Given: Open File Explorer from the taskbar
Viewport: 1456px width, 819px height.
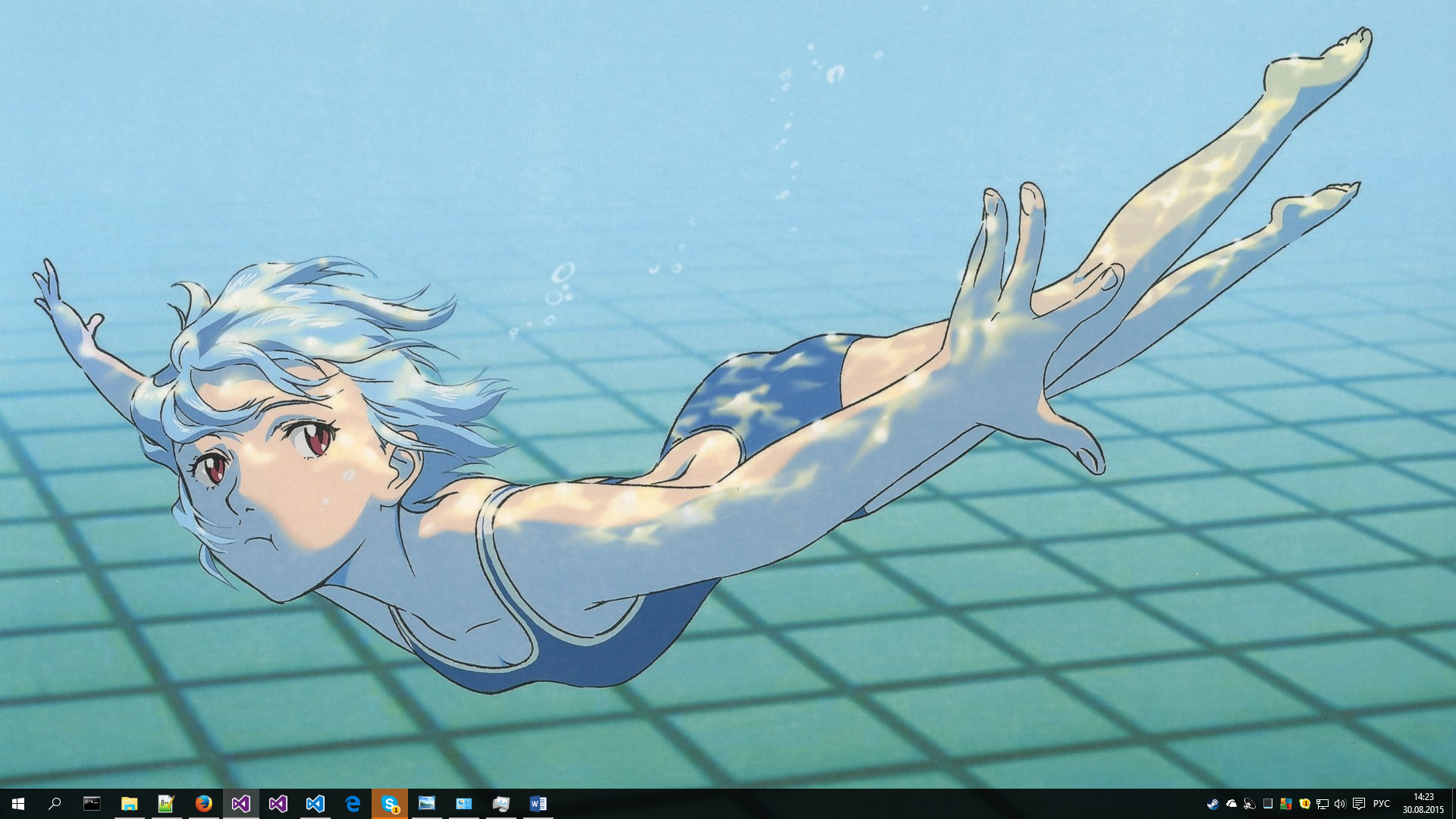Looking at the screenshot, I should coord(129,804).
